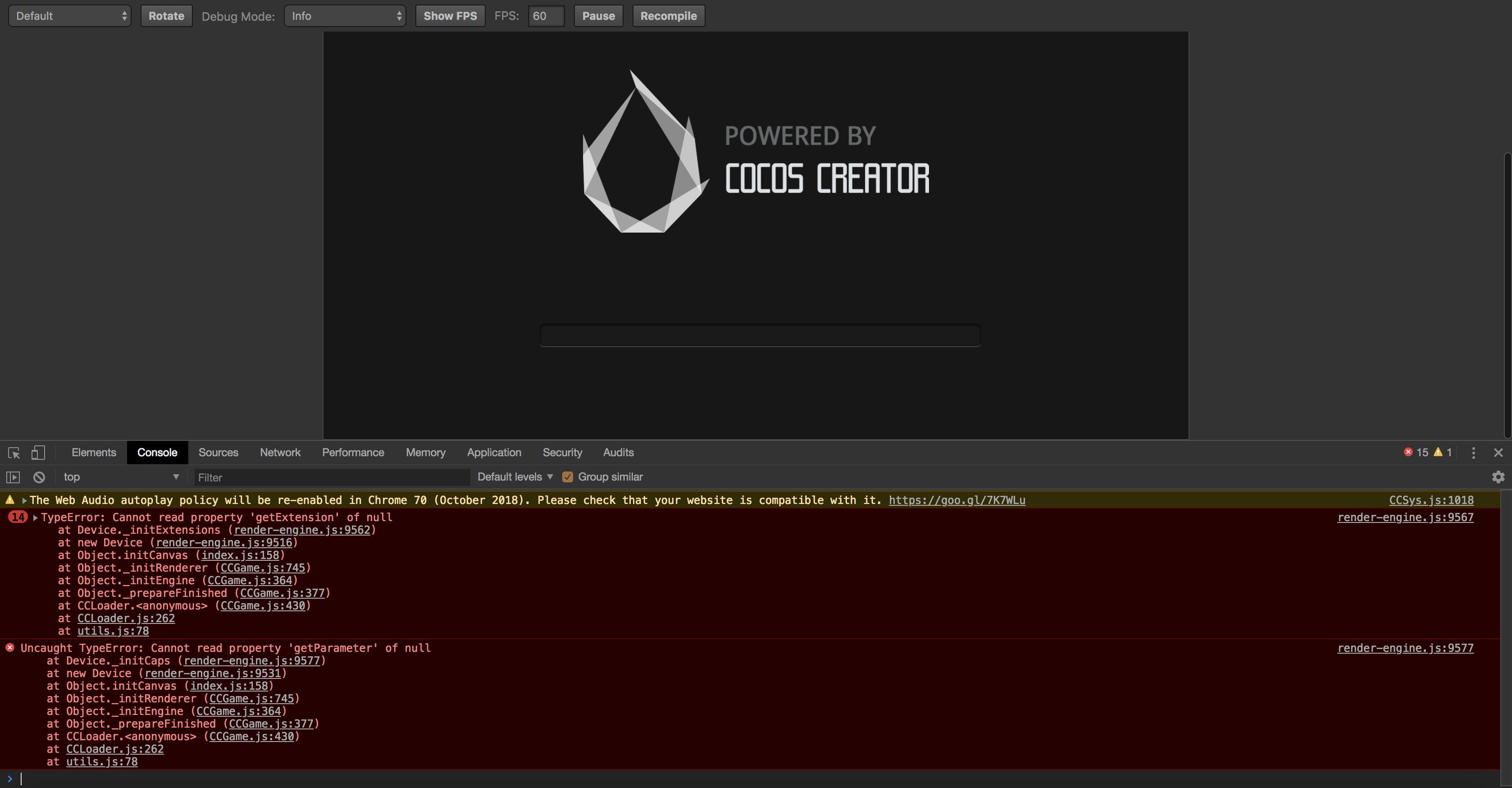Open the DevTools three-dot menu

click(x=1473, y=453)
